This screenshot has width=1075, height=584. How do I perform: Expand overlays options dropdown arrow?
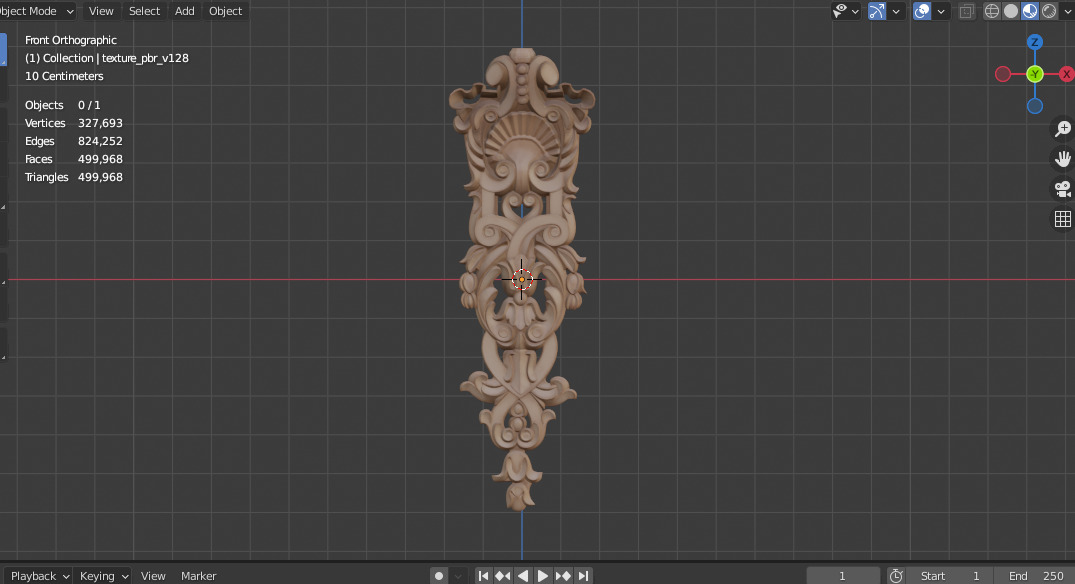pos(941,12)
